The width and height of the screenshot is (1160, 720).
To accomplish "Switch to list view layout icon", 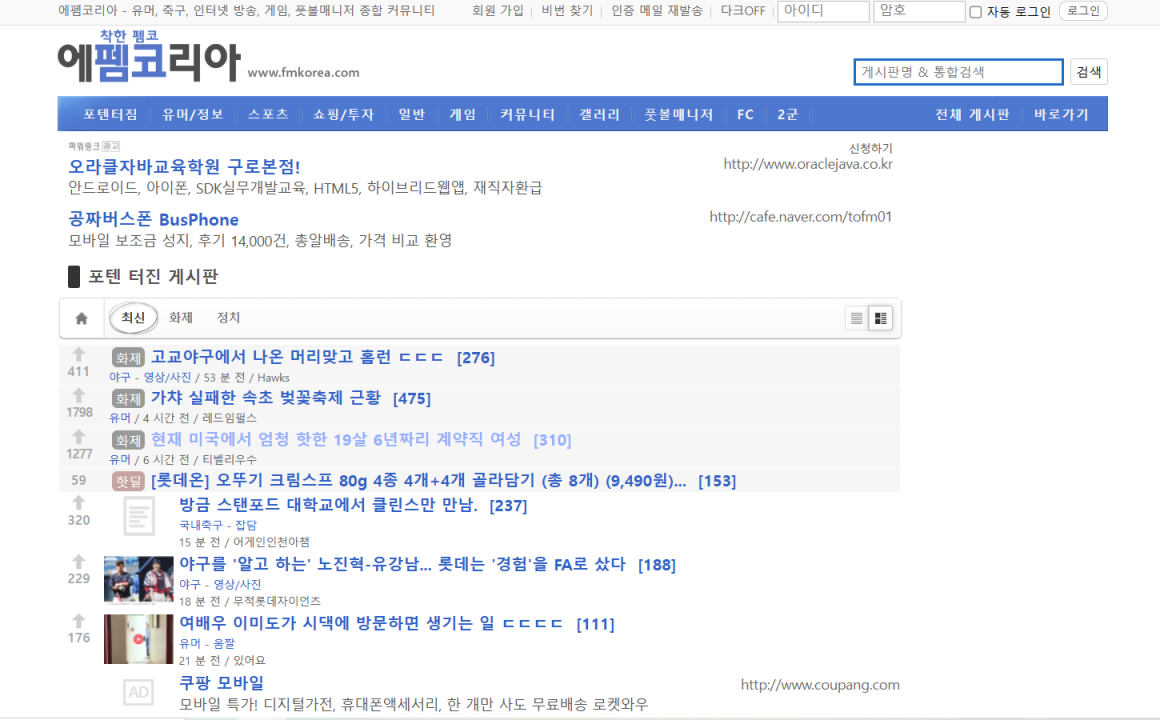I will pos(856,316).
